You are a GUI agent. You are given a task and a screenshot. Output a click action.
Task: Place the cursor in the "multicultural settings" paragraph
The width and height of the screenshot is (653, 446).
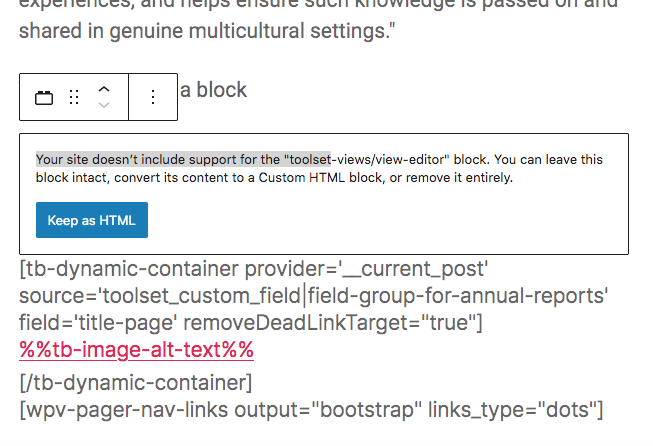point(207,31)
